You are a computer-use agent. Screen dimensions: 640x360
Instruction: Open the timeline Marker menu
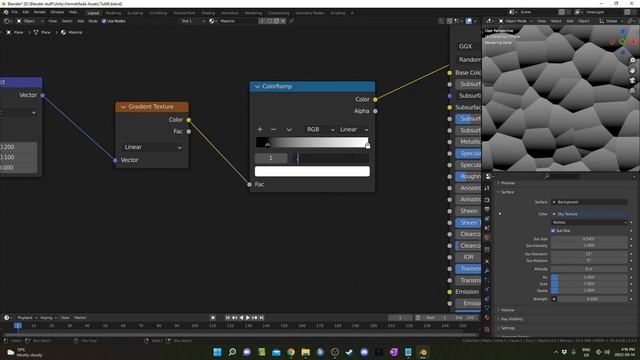pos(80,318)
